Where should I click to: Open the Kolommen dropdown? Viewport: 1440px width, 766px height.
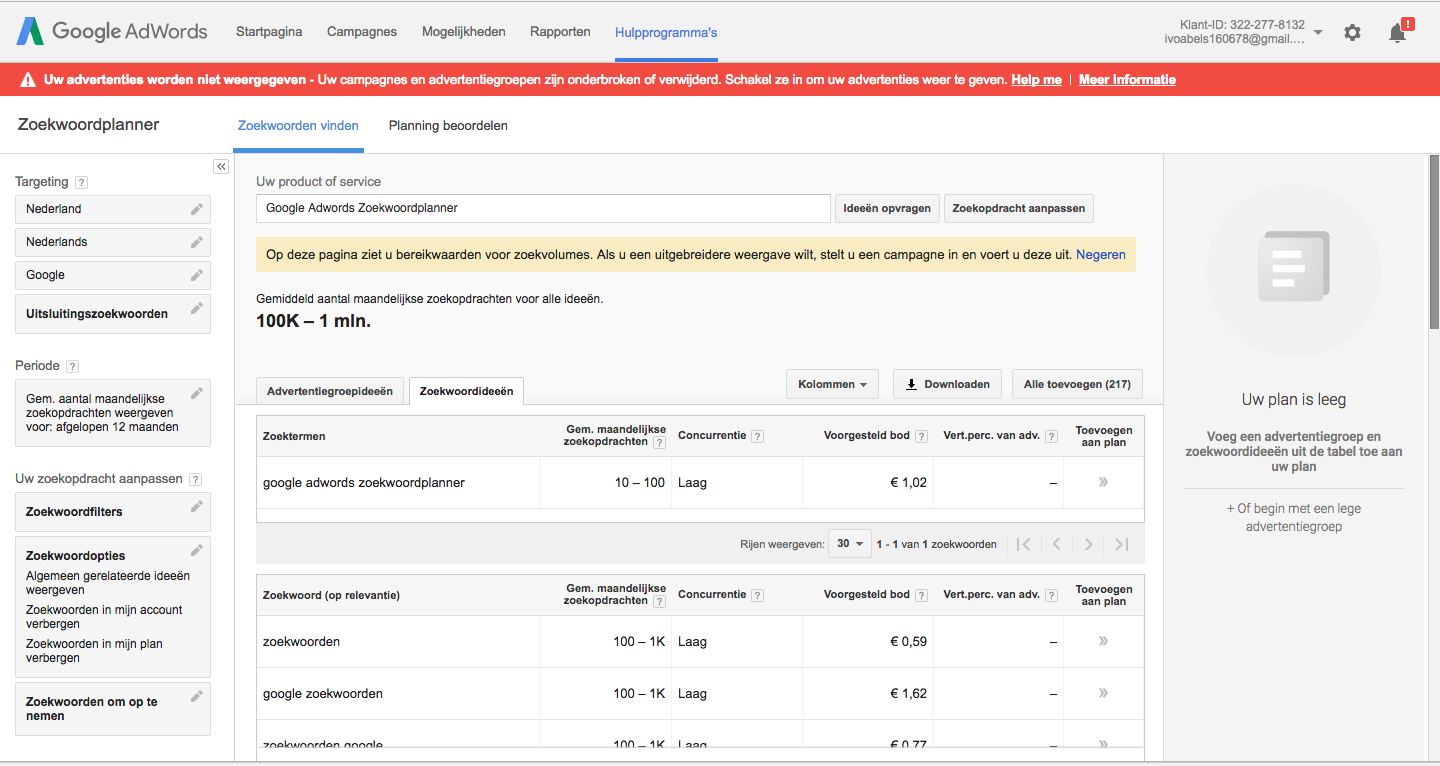832,384
